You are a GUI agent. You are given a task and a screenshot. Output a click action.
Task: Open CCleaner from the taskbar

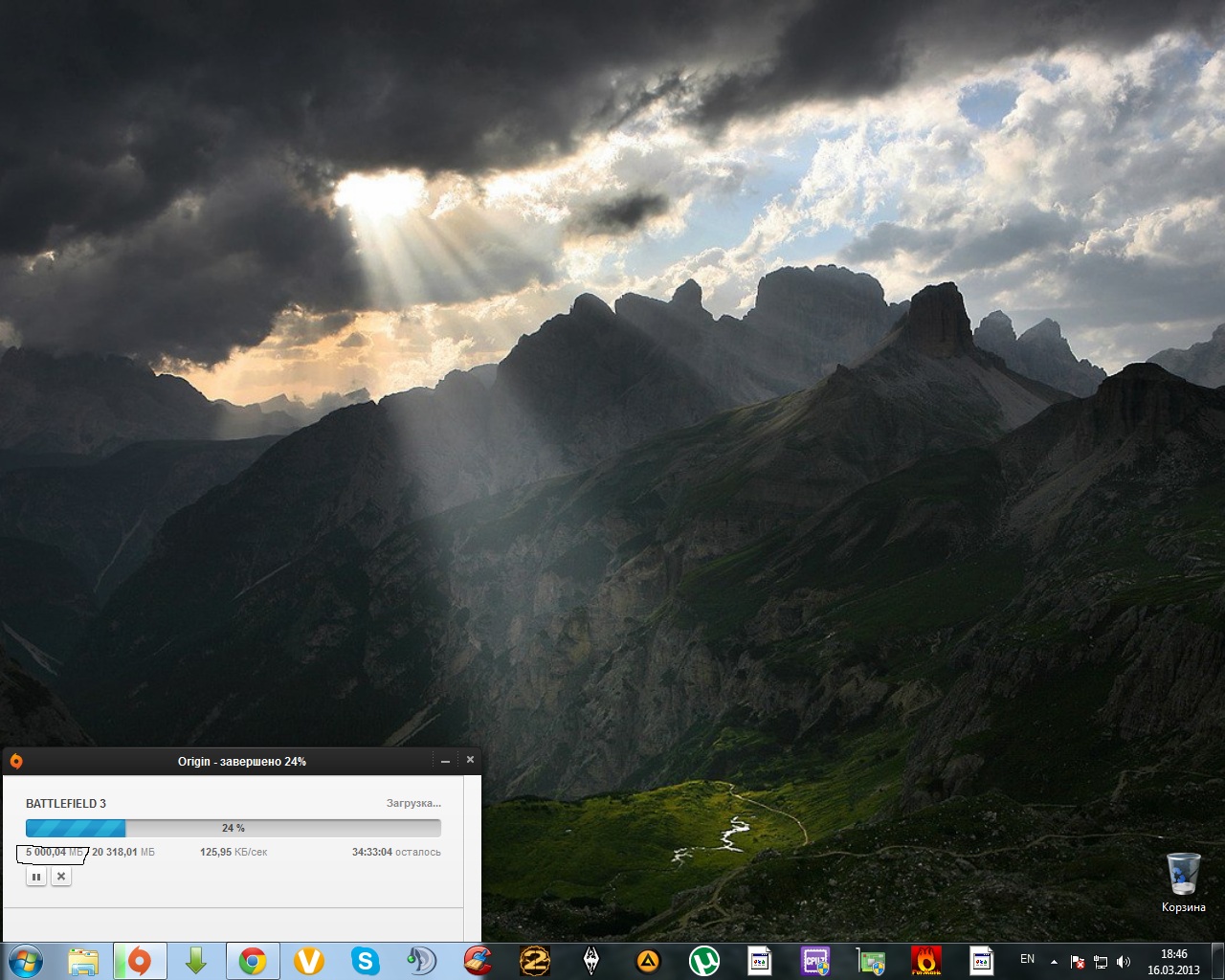point(478,960)
